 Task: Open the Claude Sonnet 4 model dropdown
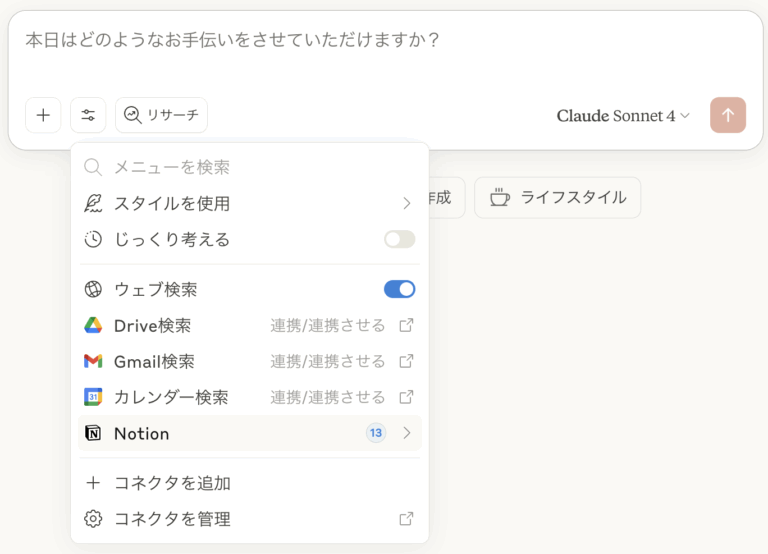point(623,115)
